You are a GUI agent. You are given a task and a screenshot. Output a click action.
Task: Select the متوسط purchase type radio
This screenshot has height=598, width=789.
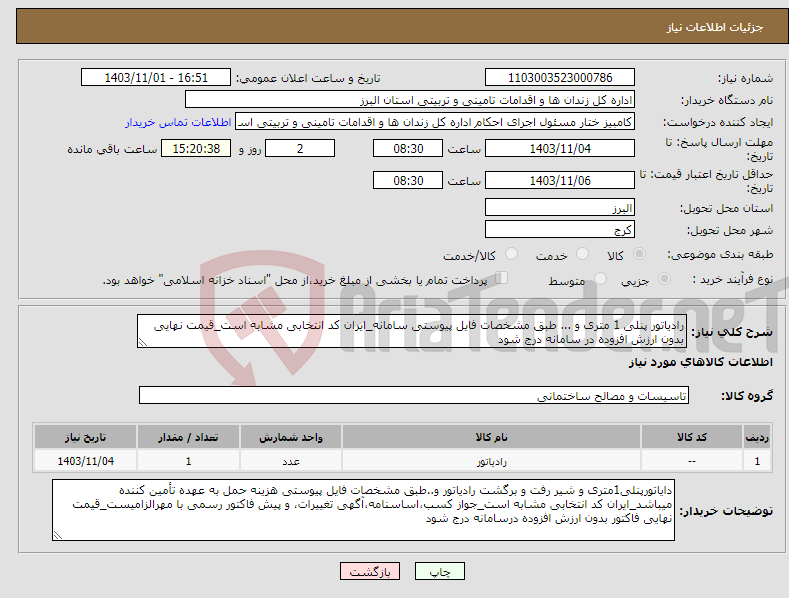click(x=600, y=278)
